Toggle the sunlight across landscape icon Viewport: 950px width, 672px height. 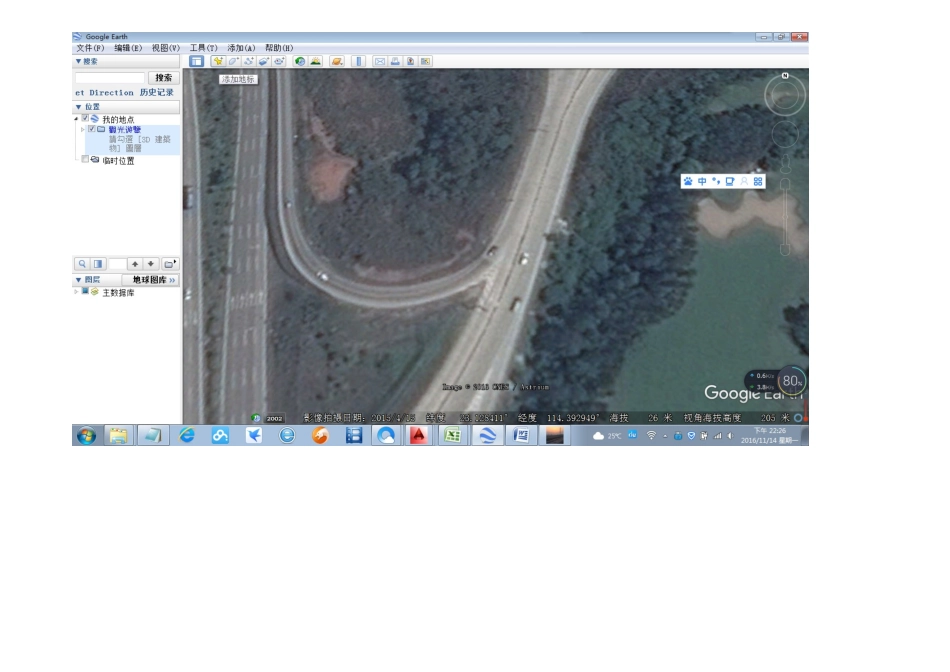[316, 61]
